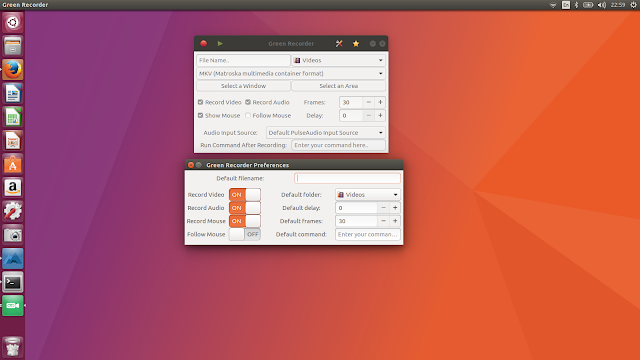Toggle the Record Audio checkbox

pyautogui.click(x=248, y=102)
